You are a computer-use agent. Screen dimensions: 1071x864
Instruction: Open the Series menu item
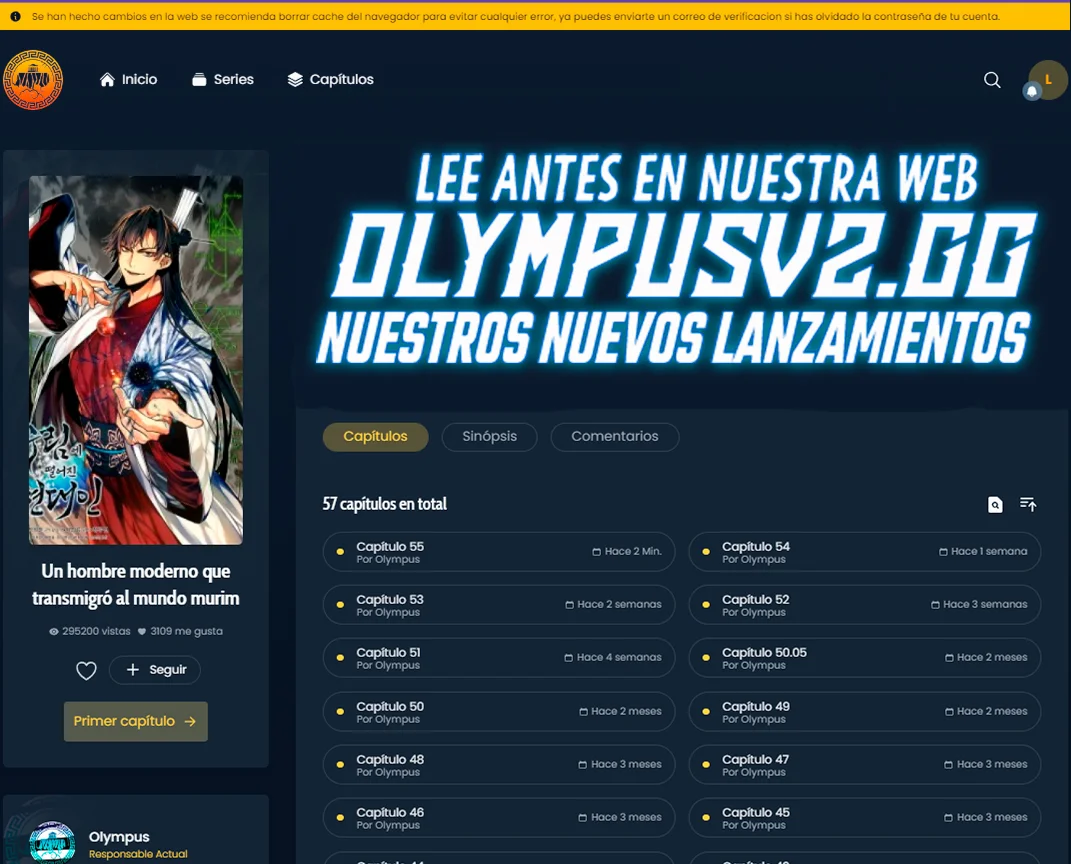222,80
